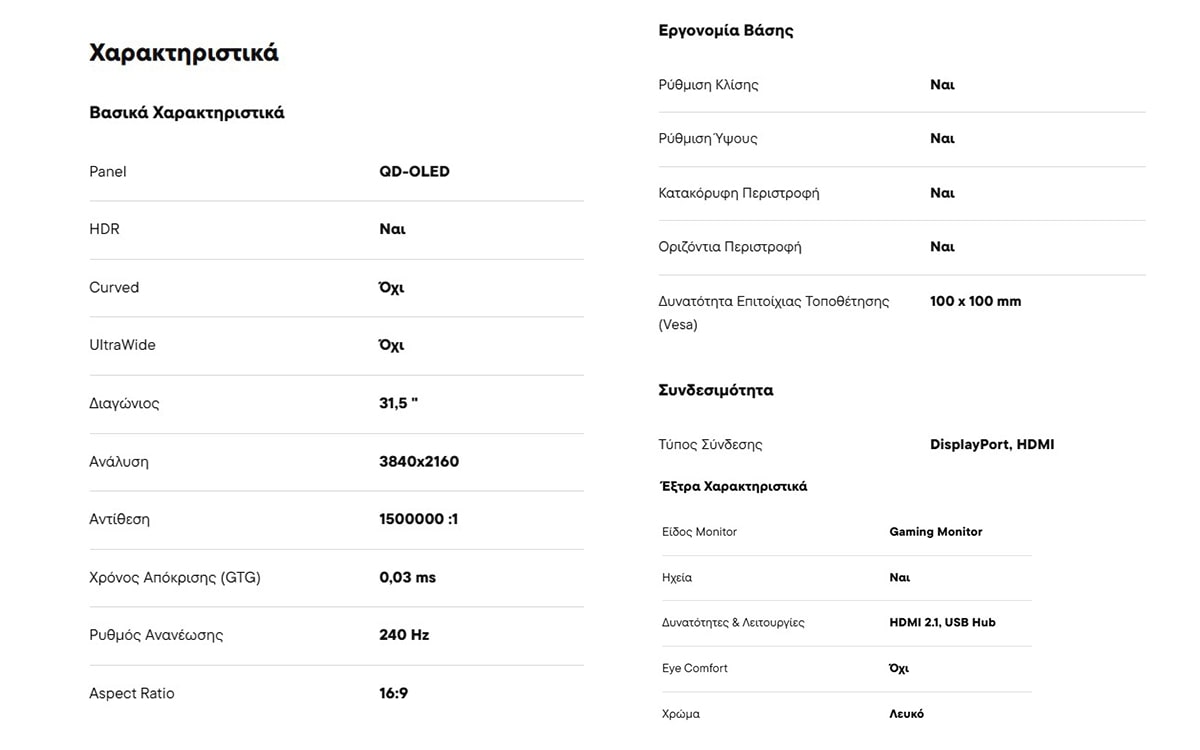1200x750 pixels.
Task: Select the Gaming Monitor value
Action: pos(936,532)
